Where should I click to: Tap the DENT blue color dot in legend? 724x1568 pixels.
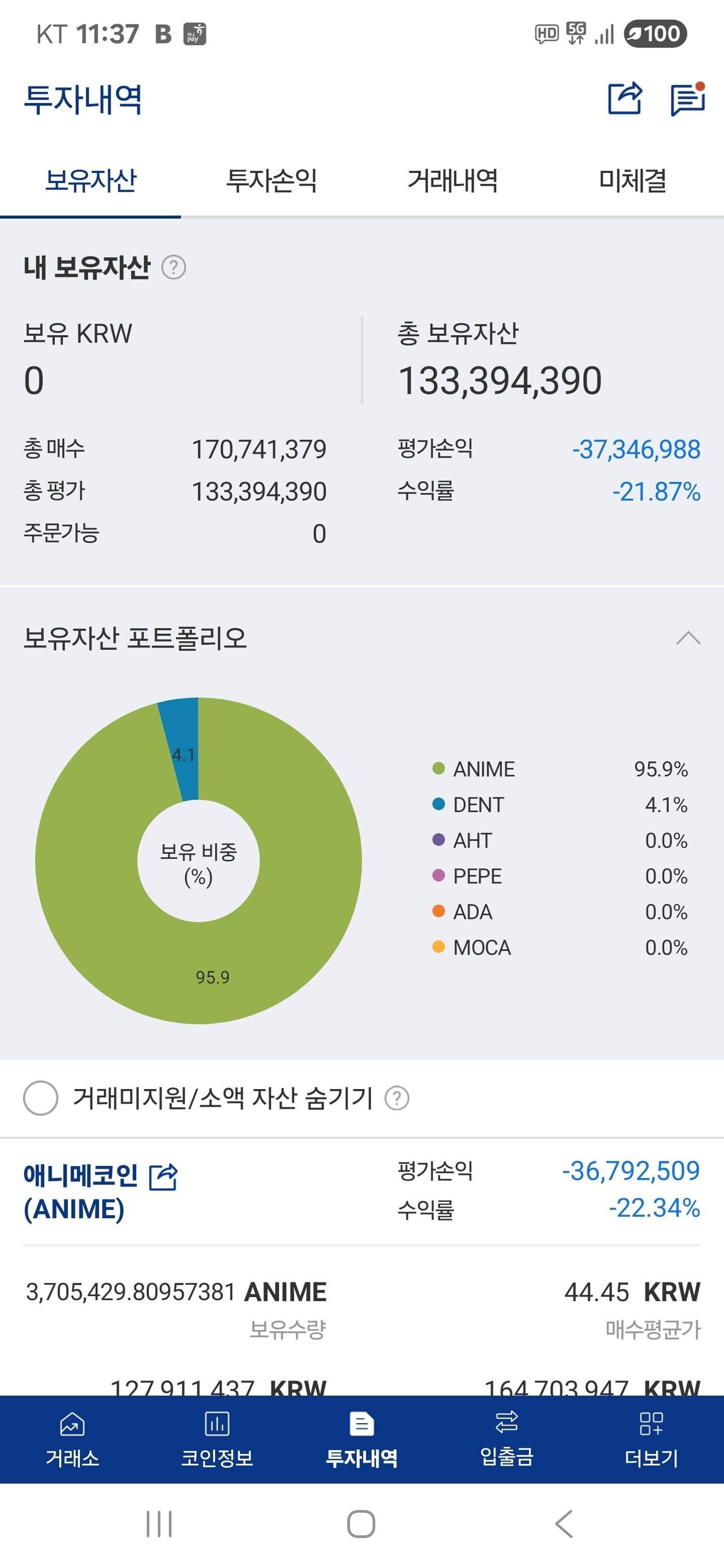pos(438,805)
